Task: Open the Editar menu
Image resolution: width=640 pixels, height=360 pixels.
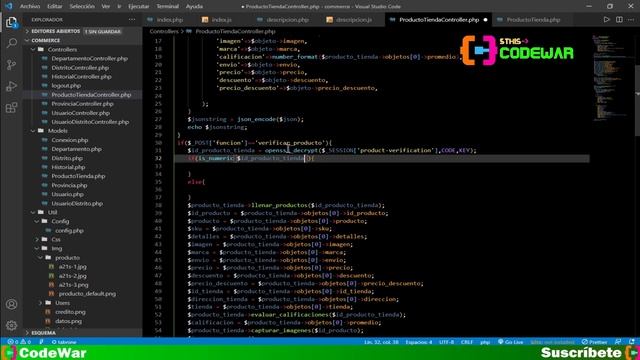Action: click(54, 6)
